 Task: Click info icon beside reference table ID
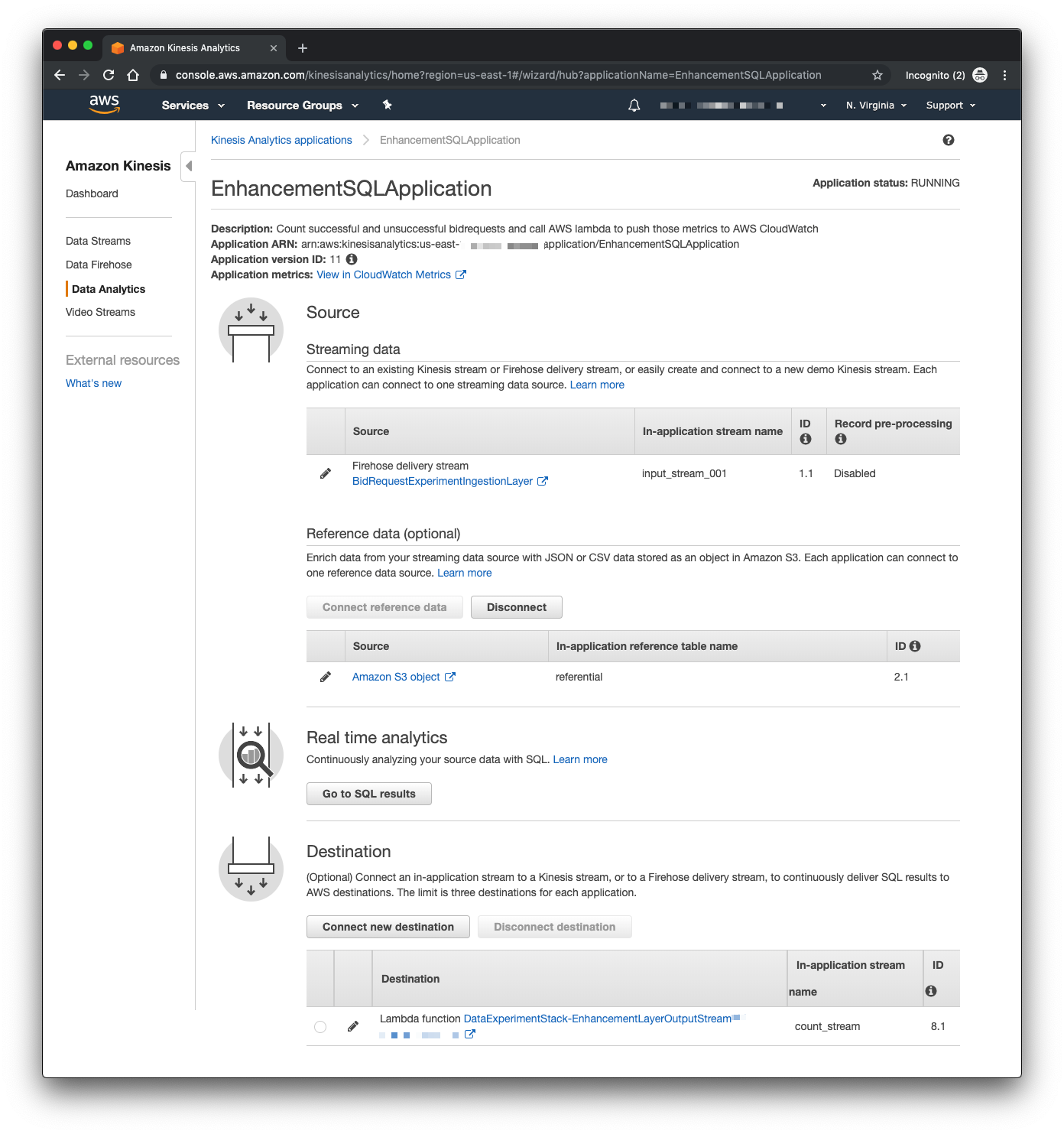pos(915,646)
